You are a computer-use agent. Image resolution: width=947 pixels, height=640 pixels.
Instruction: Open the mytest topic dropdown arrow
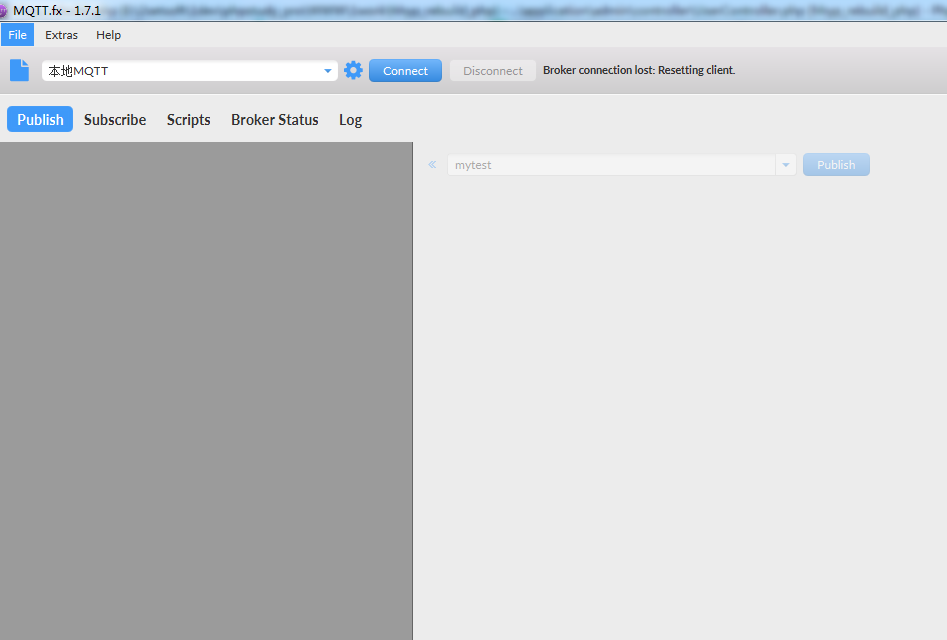[786, 165]
